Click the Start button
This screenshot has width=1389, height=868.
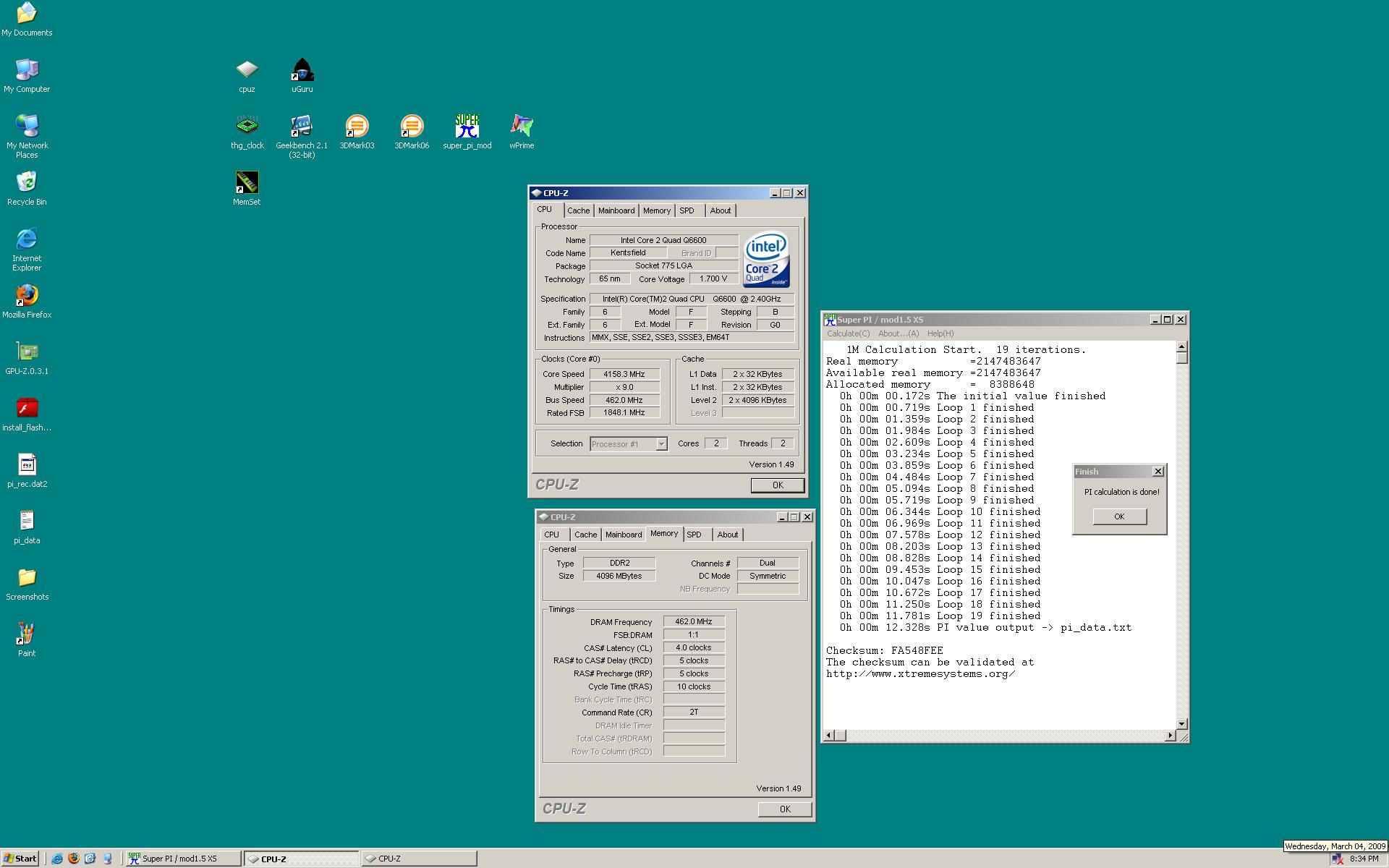click(x=20, y=859)
